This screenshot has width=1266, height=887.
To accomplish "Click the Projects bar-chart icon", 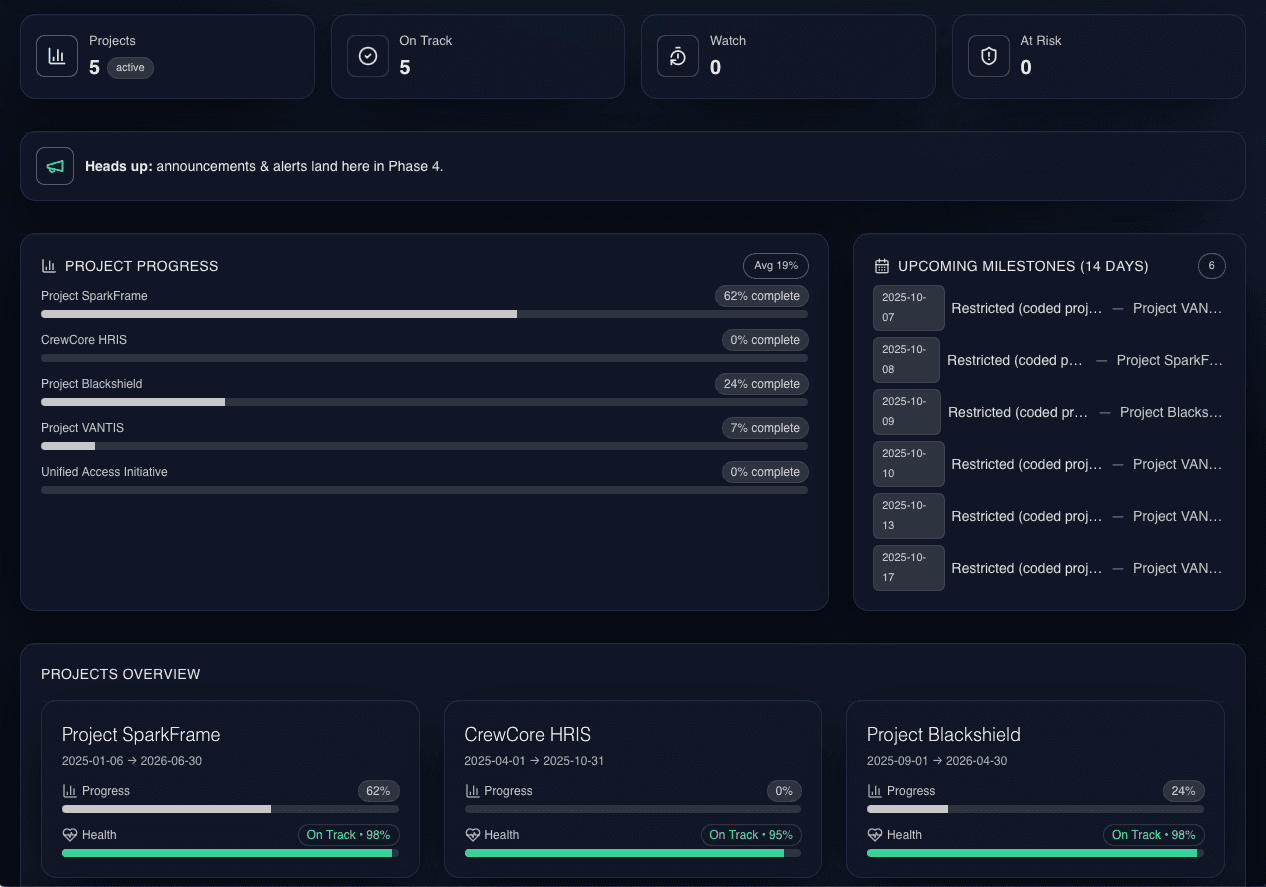I will 57,56.
